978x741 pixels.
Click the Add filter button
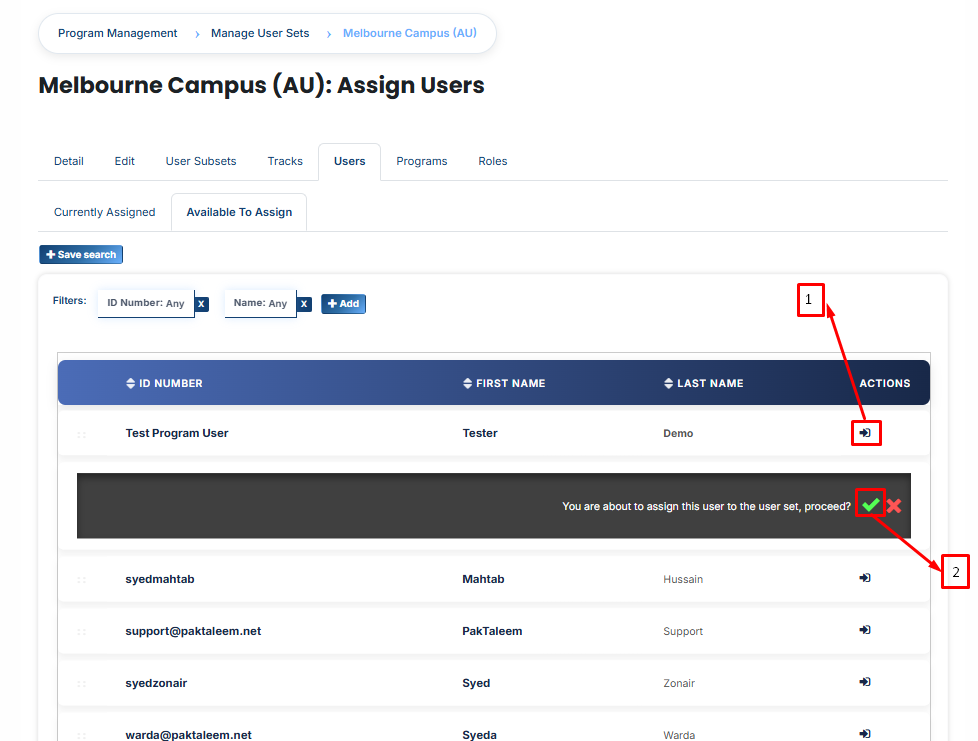point(343,304)
